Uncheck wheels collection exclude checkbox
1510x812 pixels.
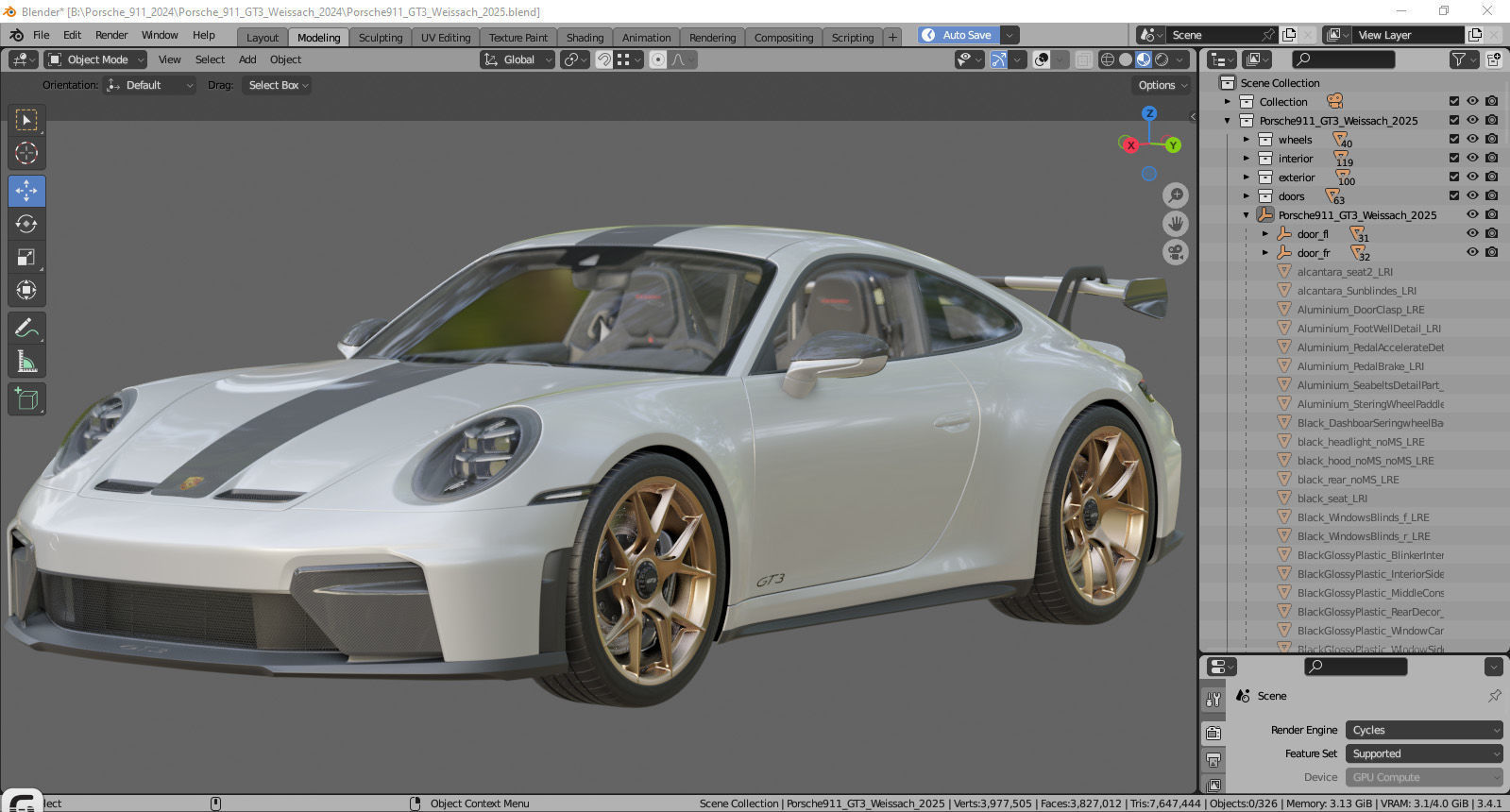pyautogui.click(x=1454, y=139)
